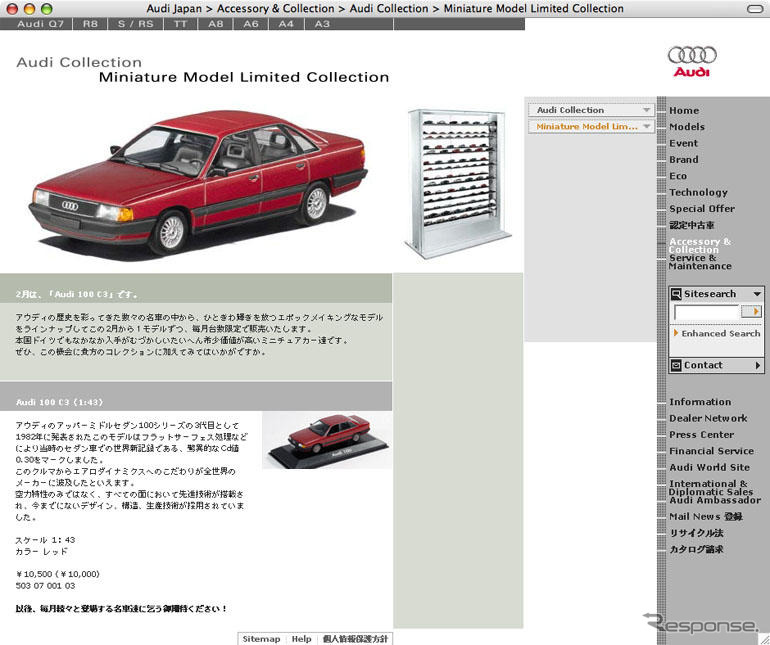Open the Eco navigation link

(678, 176)
